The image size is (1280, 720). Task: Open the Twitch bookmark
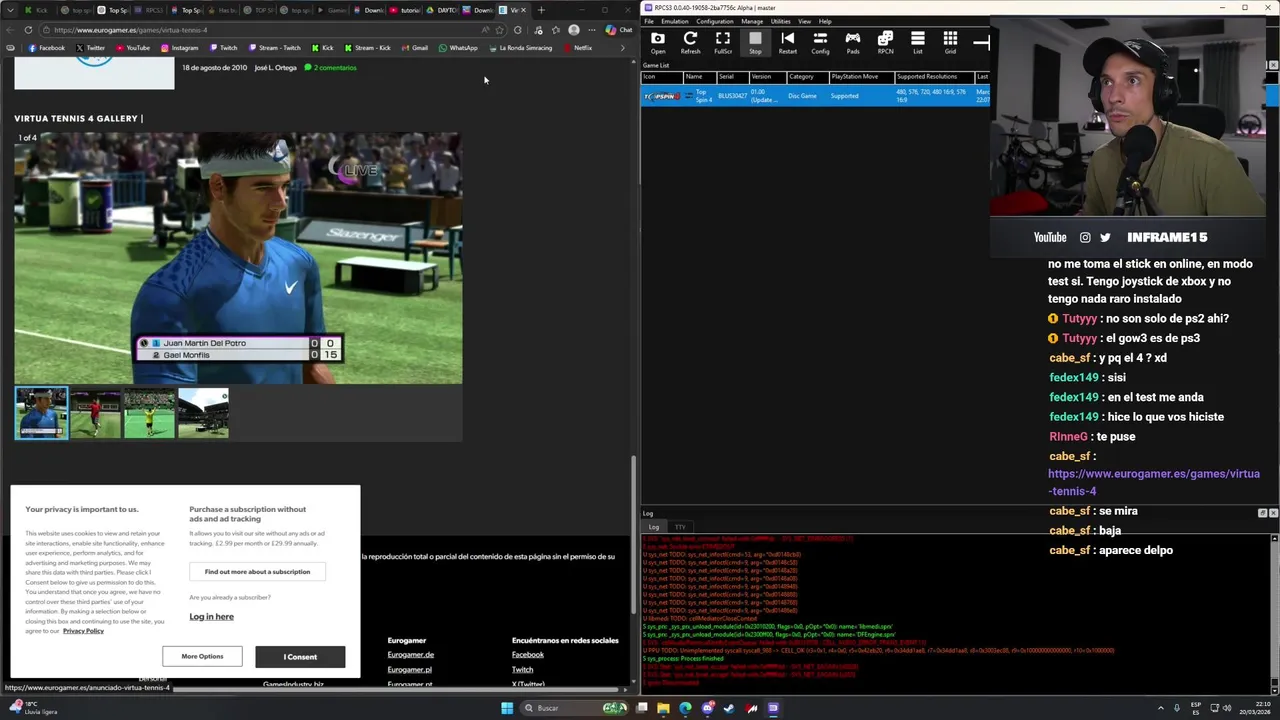(223, 48)
